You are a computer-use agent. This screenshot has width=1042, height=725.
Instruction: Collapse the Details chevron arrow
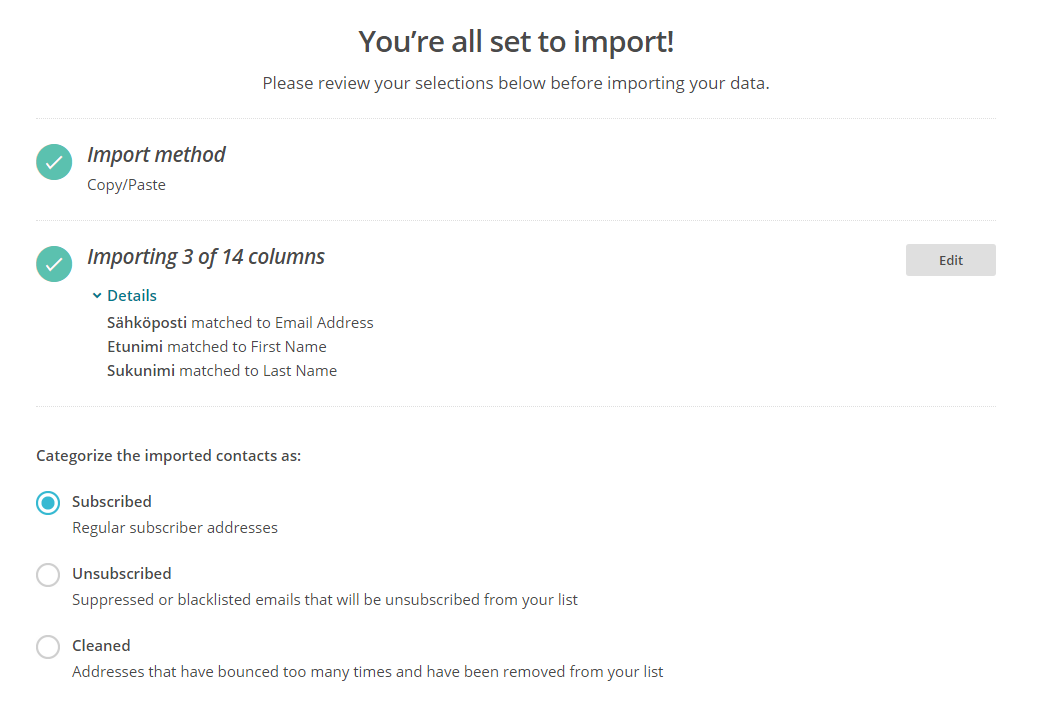click(97, 296)
